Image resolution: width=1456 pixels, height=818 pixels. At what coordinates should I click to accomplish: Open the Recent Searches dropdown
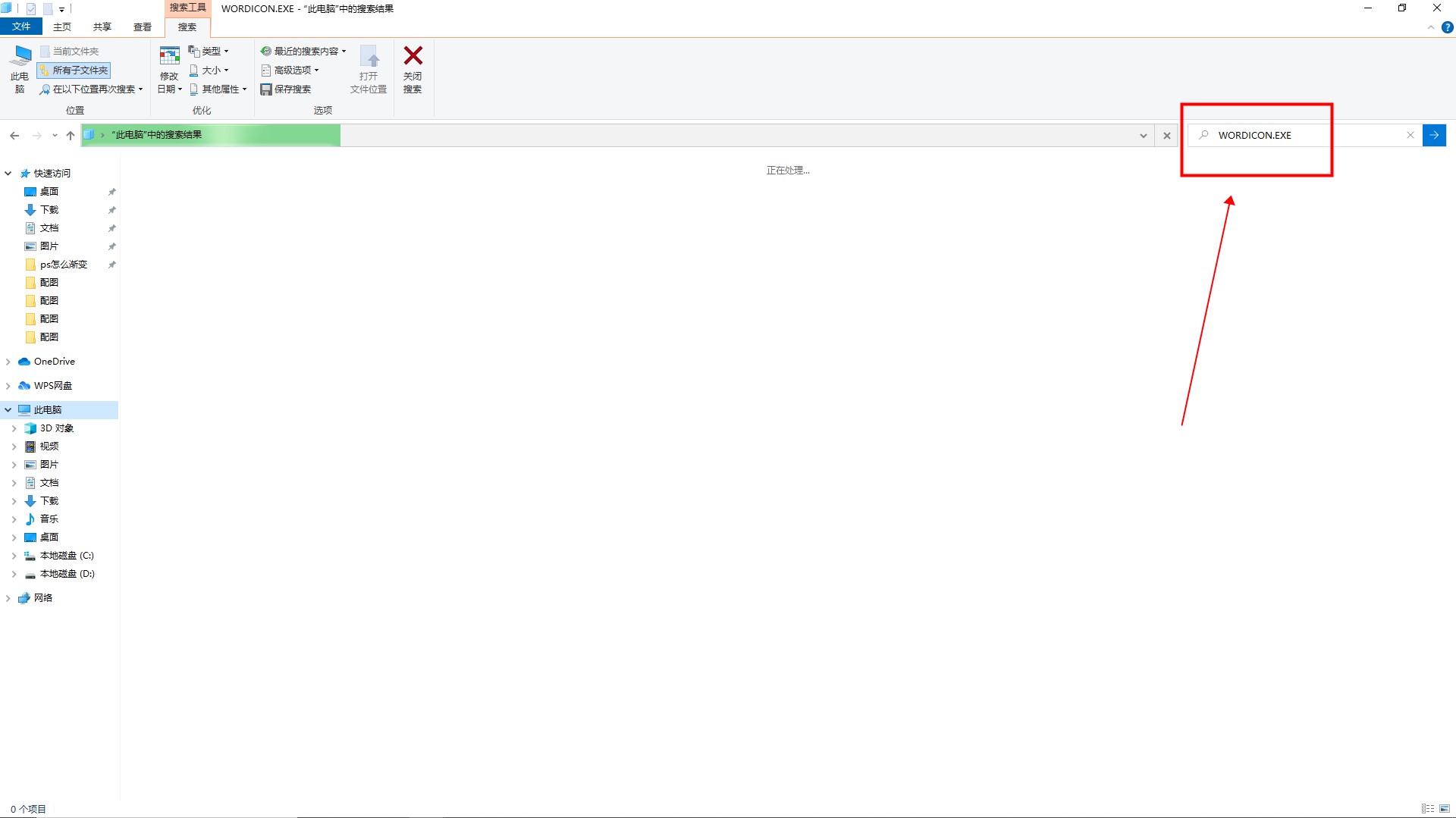pos(304,52)
